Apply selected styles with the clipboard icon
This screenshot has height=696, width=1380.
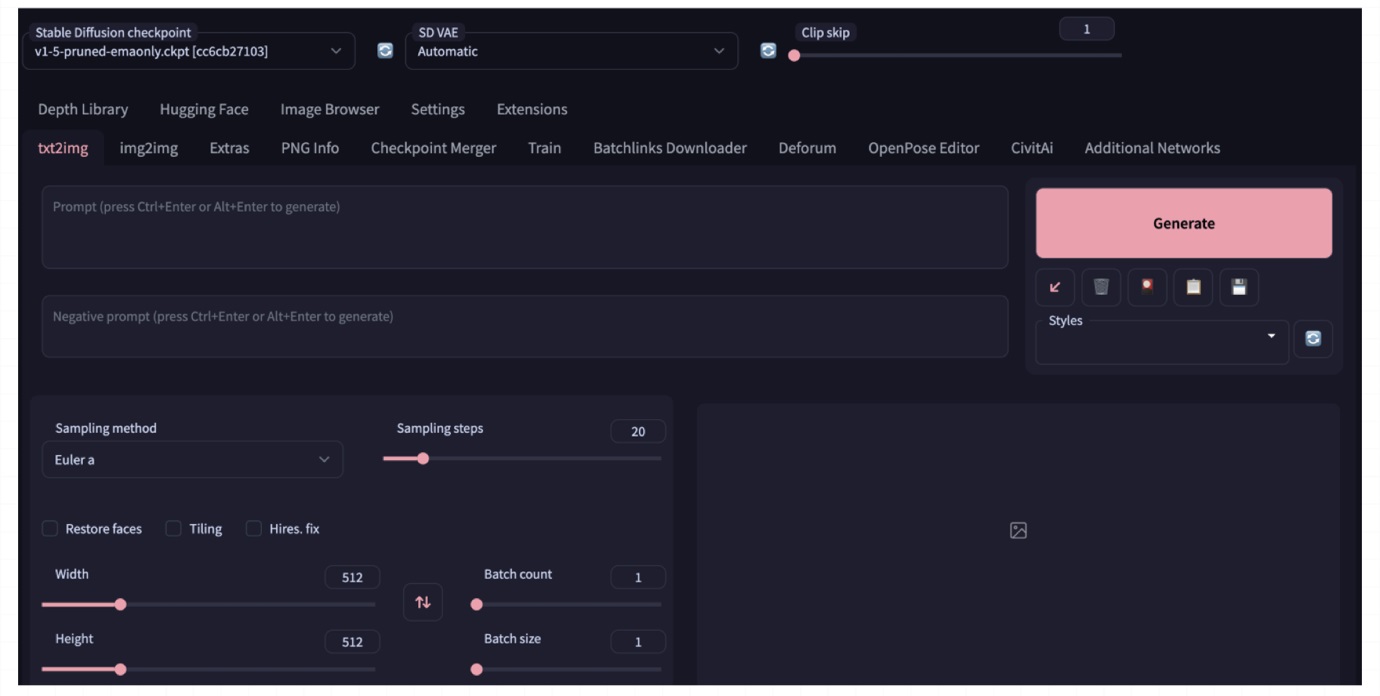pyautogui.click(x=1193, y=287)
